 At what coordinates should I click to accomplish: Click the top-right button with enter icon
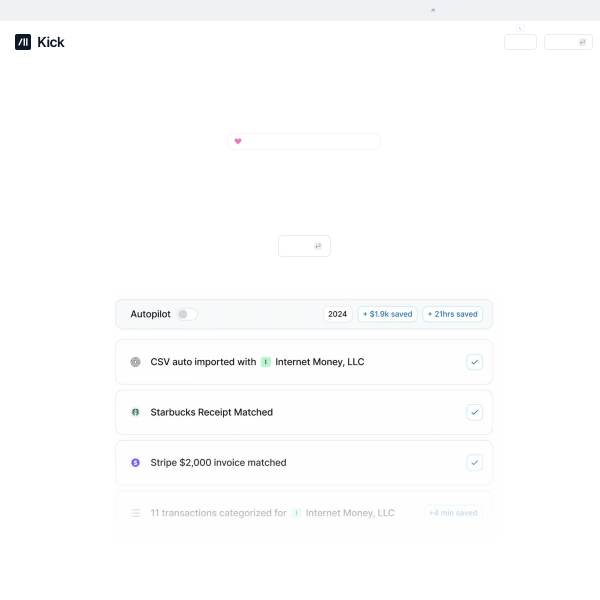pyautogui.click(x=568, y=42)
